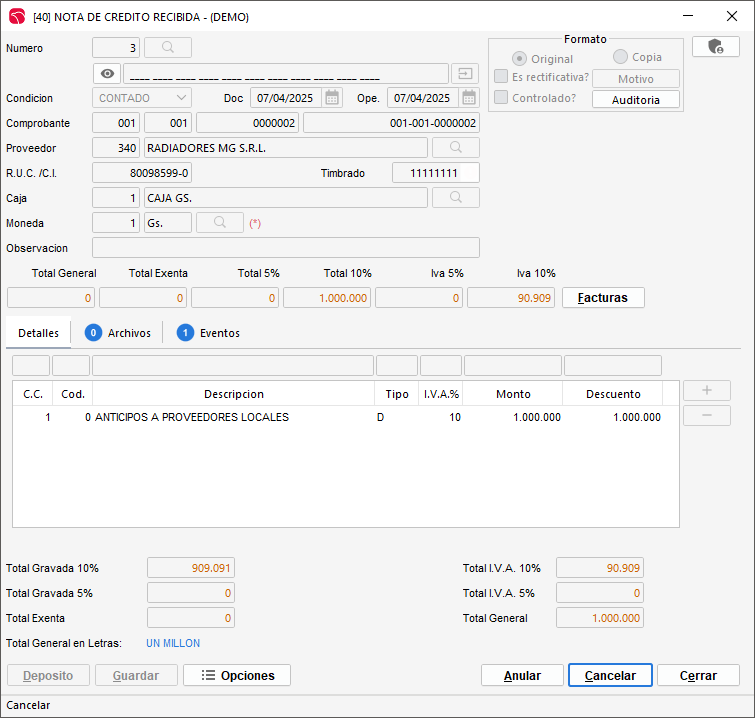Image resolution: width=755 pixels, height=718 pixels.
Task: Toggle the Es rectificativa checkbox
Action: point(501,77)
